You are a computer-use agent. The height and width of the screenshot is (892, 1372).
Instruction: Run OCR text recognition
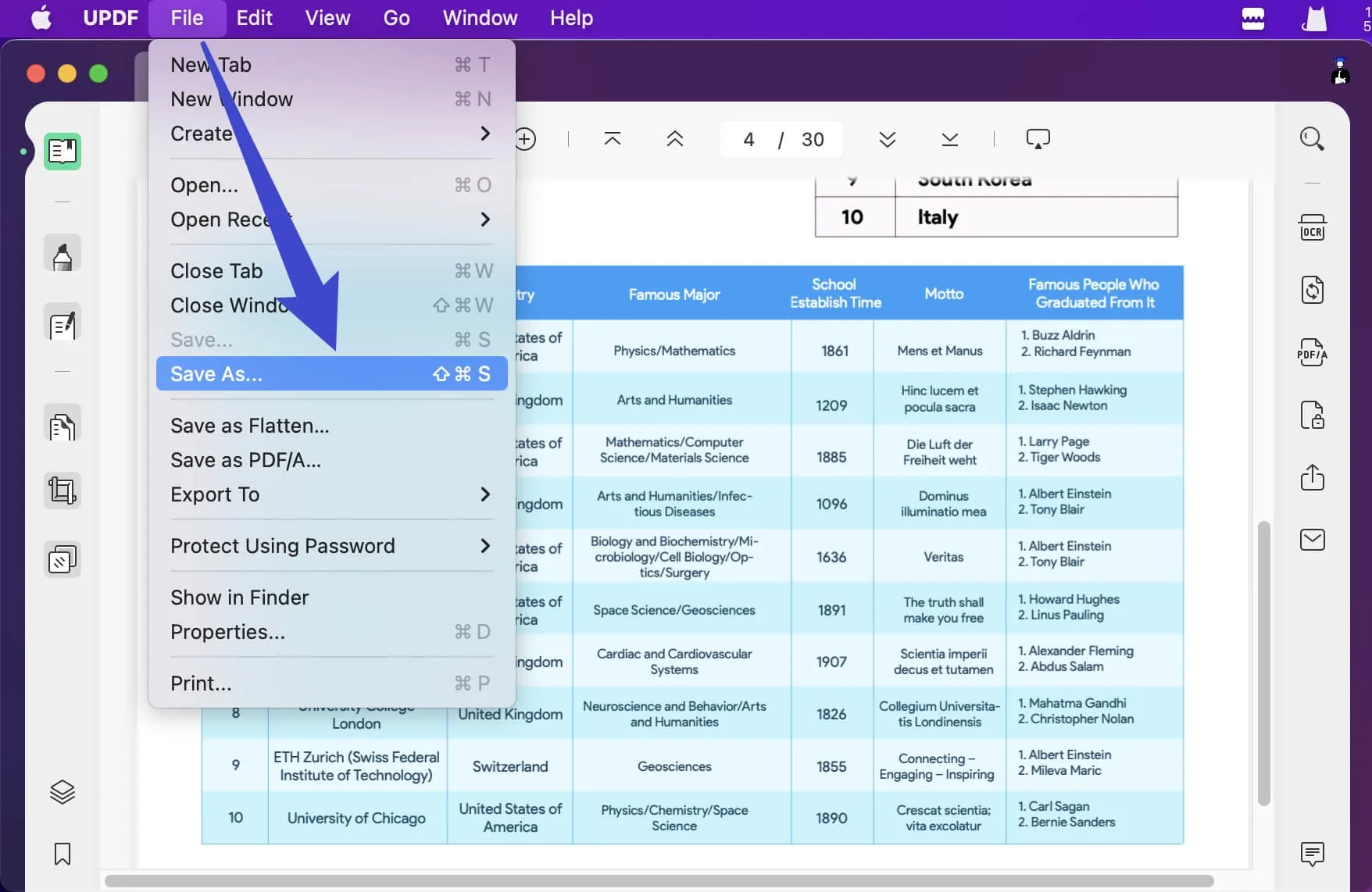tap(1312, 227)
